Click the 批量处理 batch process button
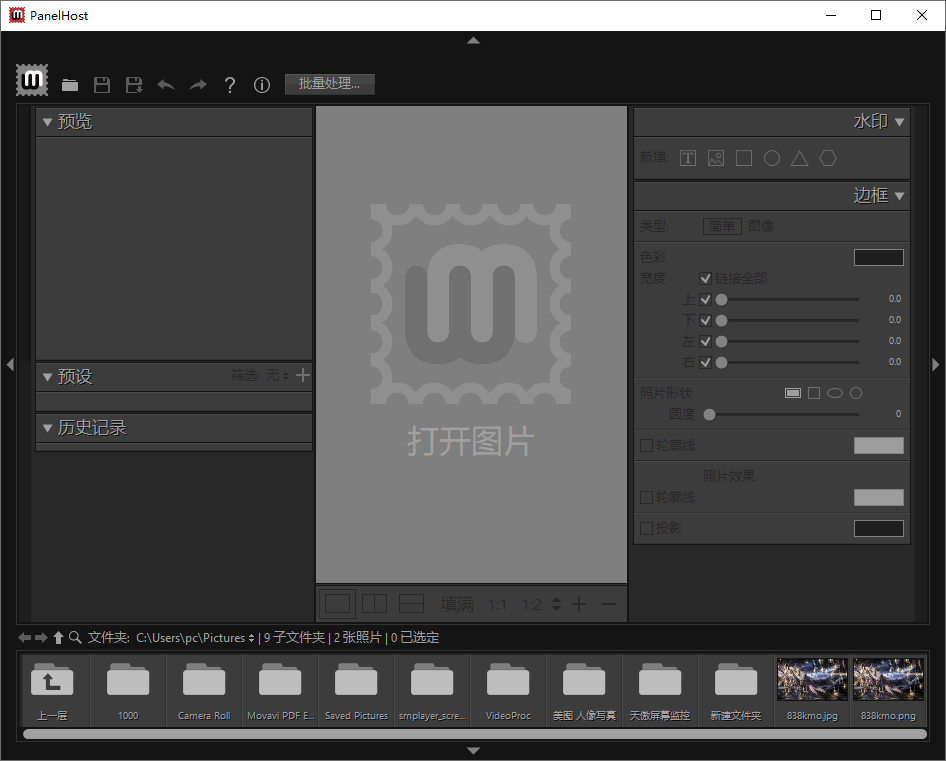This screenshot has width=946, height=761. [329, 84]
